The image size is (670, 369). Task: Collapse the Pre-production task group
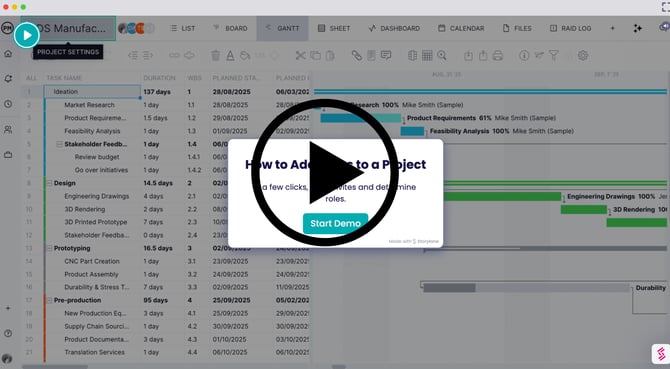pos(49,300)
